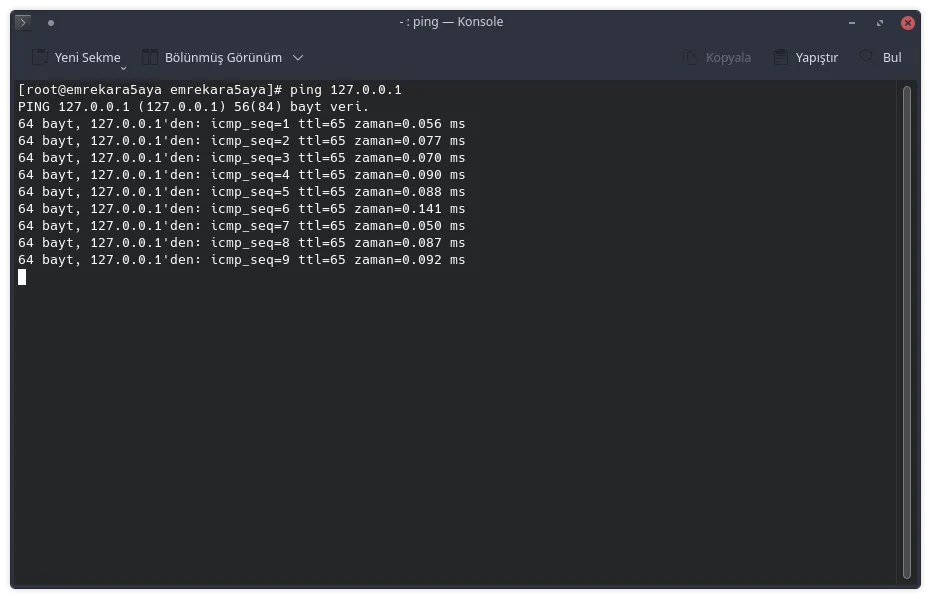Toggle the pin-on-all-desktops dot in title bar
This screenshot has height=599, width=931.
point(51,22)
